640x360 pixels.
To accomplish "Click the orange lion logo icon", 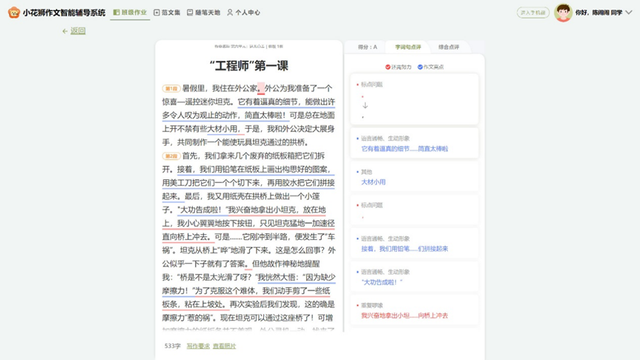I will click(x=14, y=12).
